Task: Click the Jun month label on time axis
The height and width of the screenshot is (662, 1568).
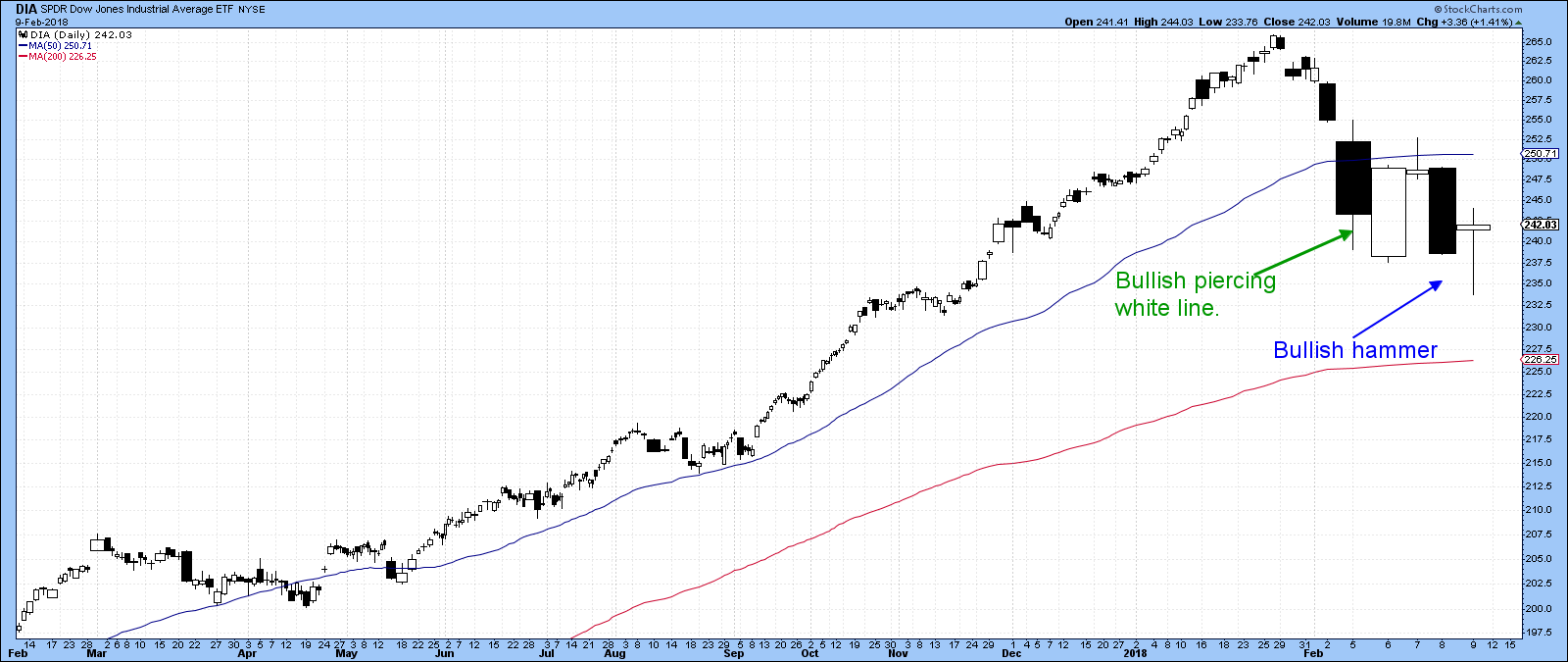Action: pyautogui.click(x=445, y=653)
